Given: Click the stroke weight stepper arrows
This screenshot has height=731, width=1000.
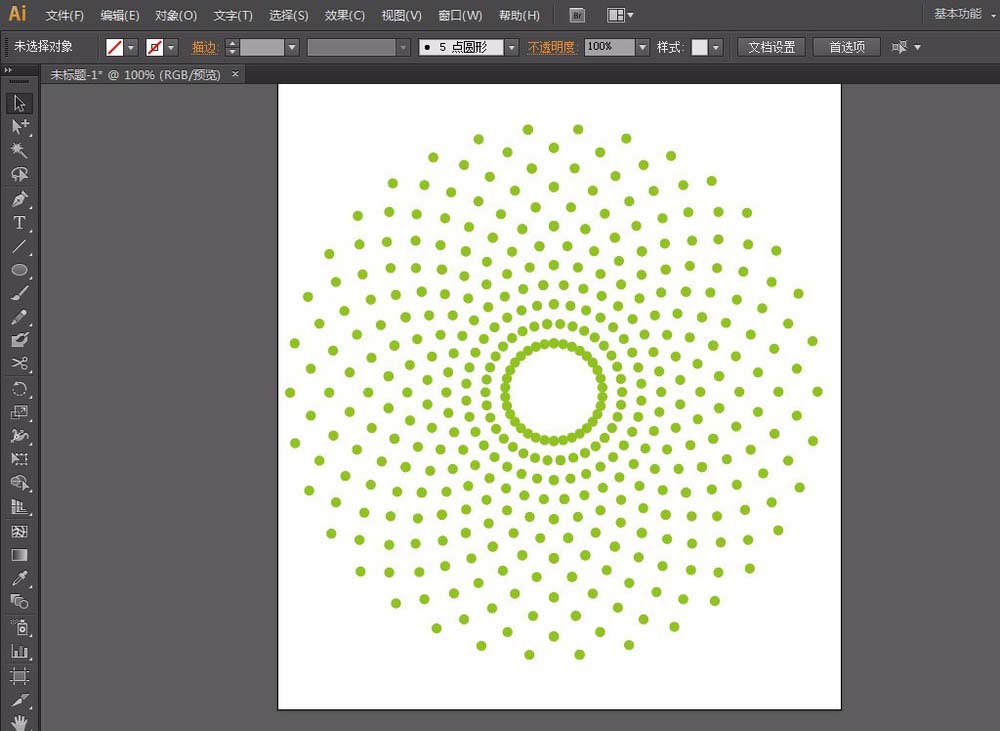Looking at the screenshot, I should tap(232, 47).
